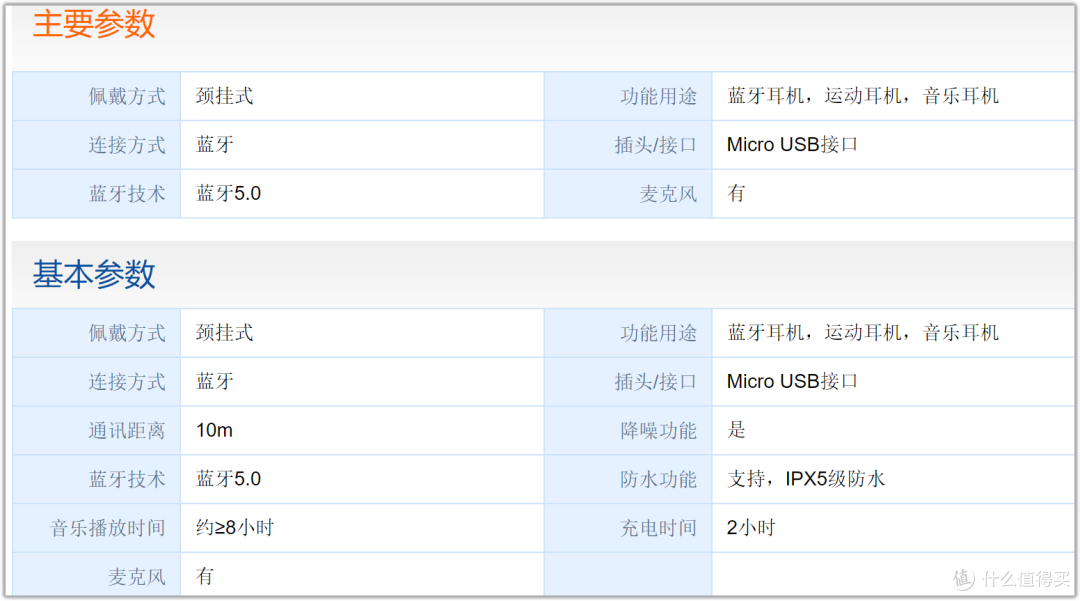Click the Micro USB接口 value in the main parameters
This screenshot has width=1080, height=601.
[792, 145]
